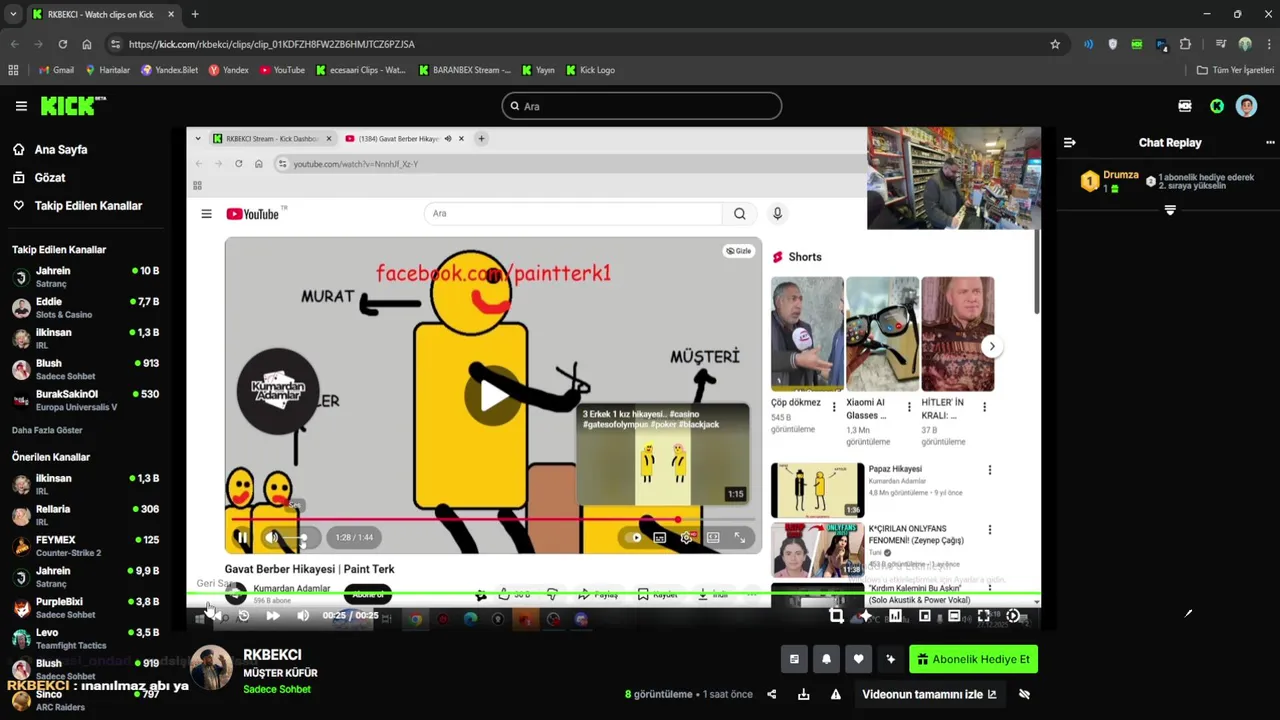This screenshot has width=1280, height=720.
Task: Go to Chrome home page icon
Action: point(87,44)
